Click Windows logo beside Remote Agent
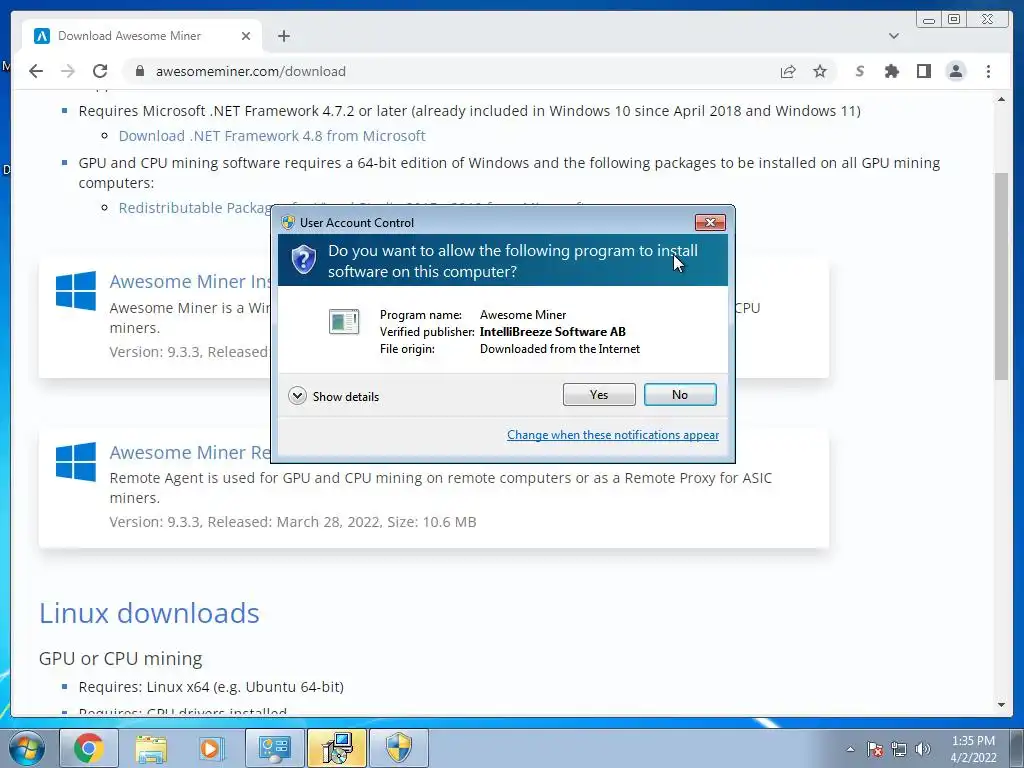1024x768 pixels. tap(76, 461)
